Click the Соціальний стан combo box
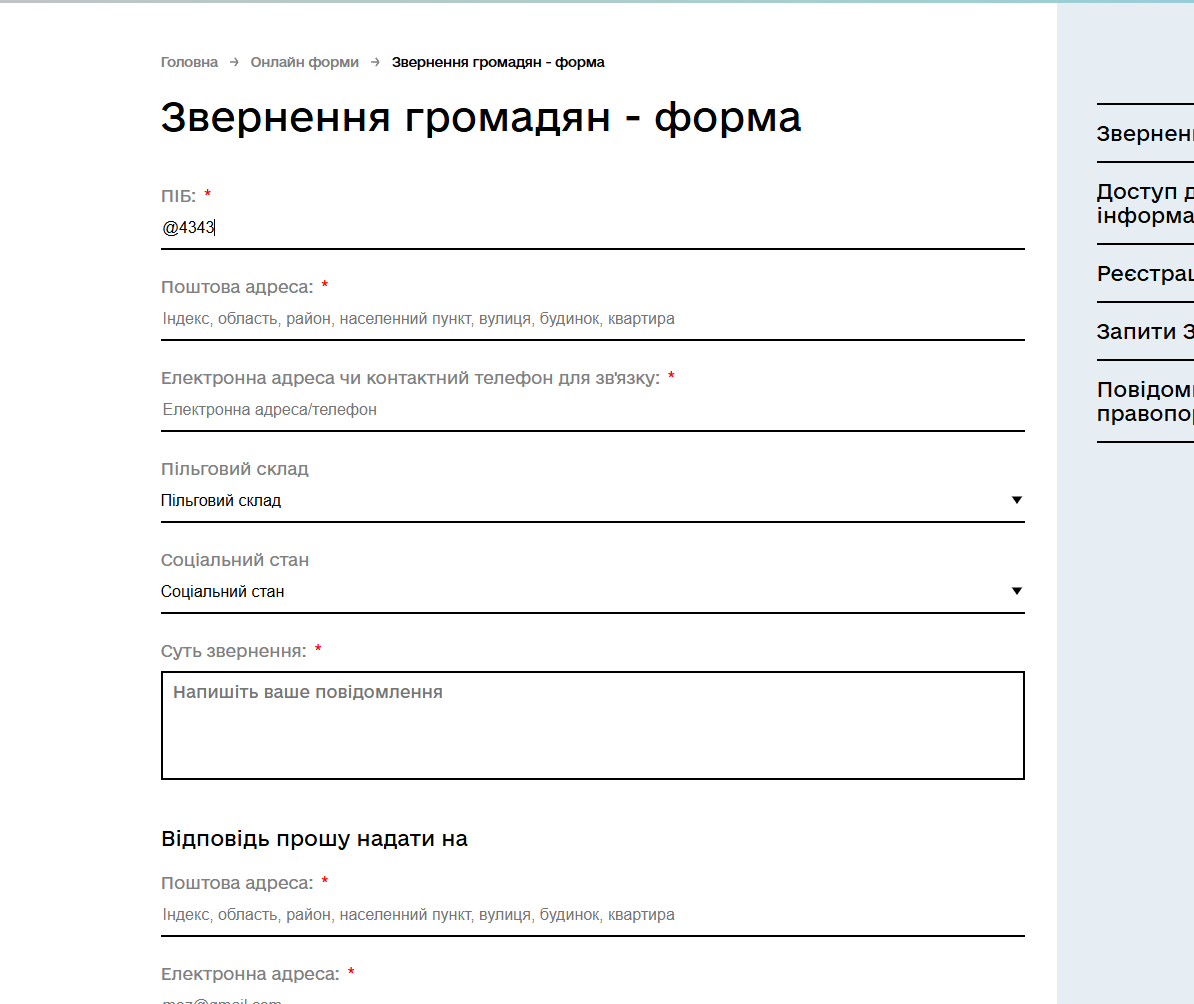1194x1004 pixels. [x=592, y=591]
